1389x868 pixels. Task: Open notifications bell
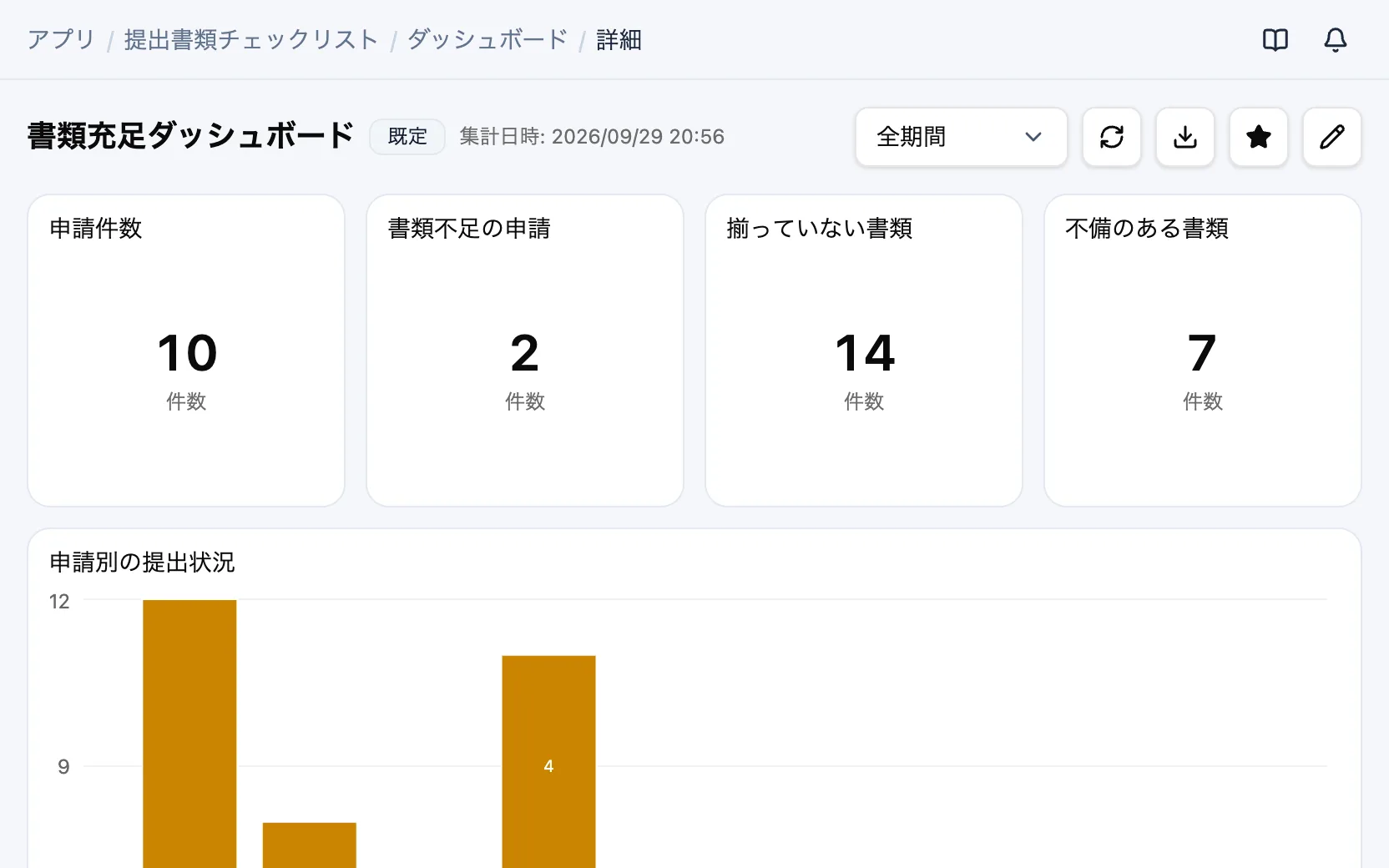[1335, 39]
